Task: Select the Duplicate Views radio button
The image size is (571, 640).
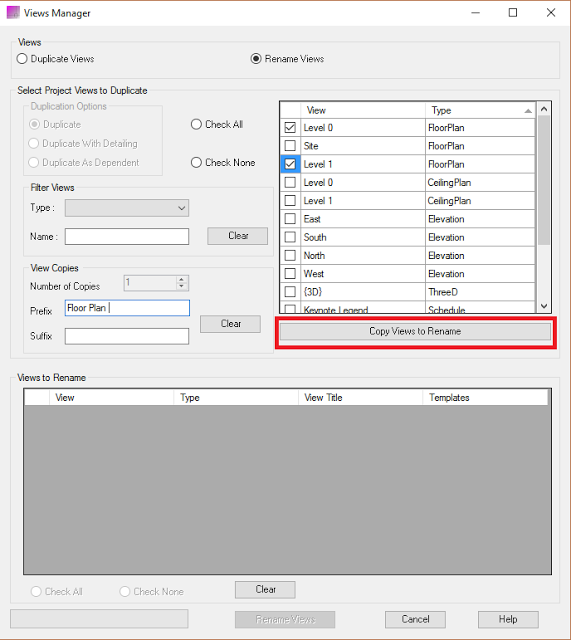Action: [22, 59]
